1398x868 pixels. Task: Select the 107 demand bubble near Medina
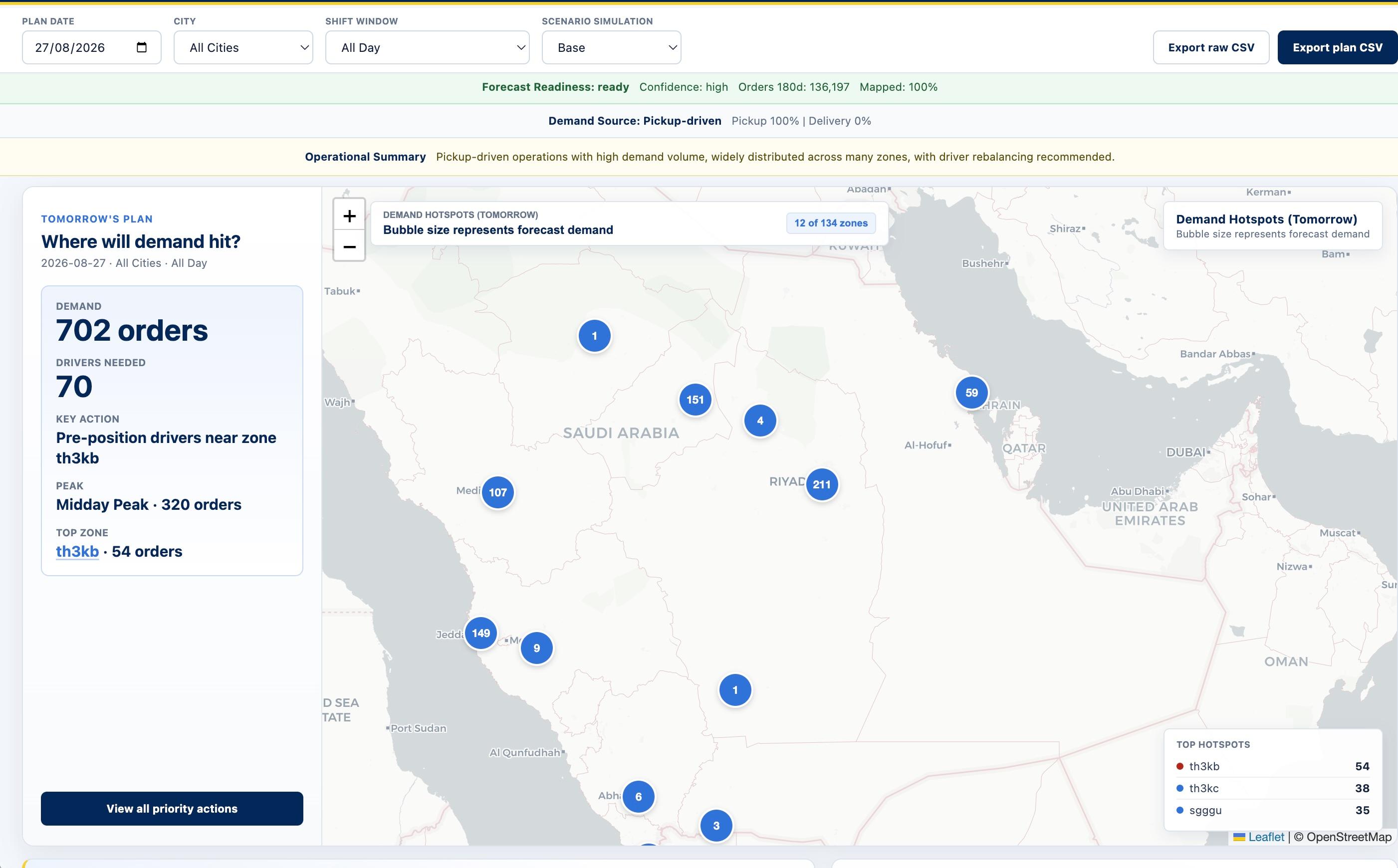pyautogui.click(x=497, y=492)
